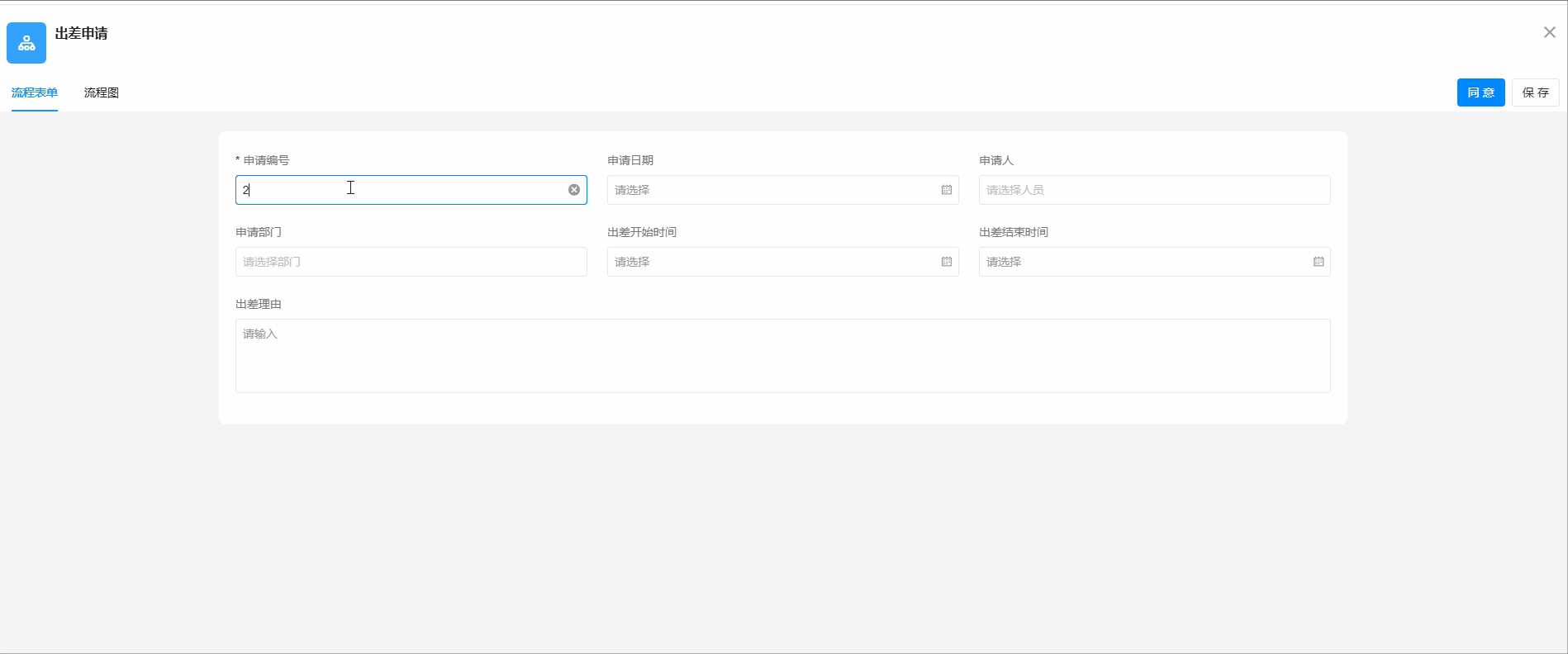Viewport: 1568px width, 654px height.
Task: Switch to the 流程图 tab
Action: pyautogui.click(x=102, y=92)
